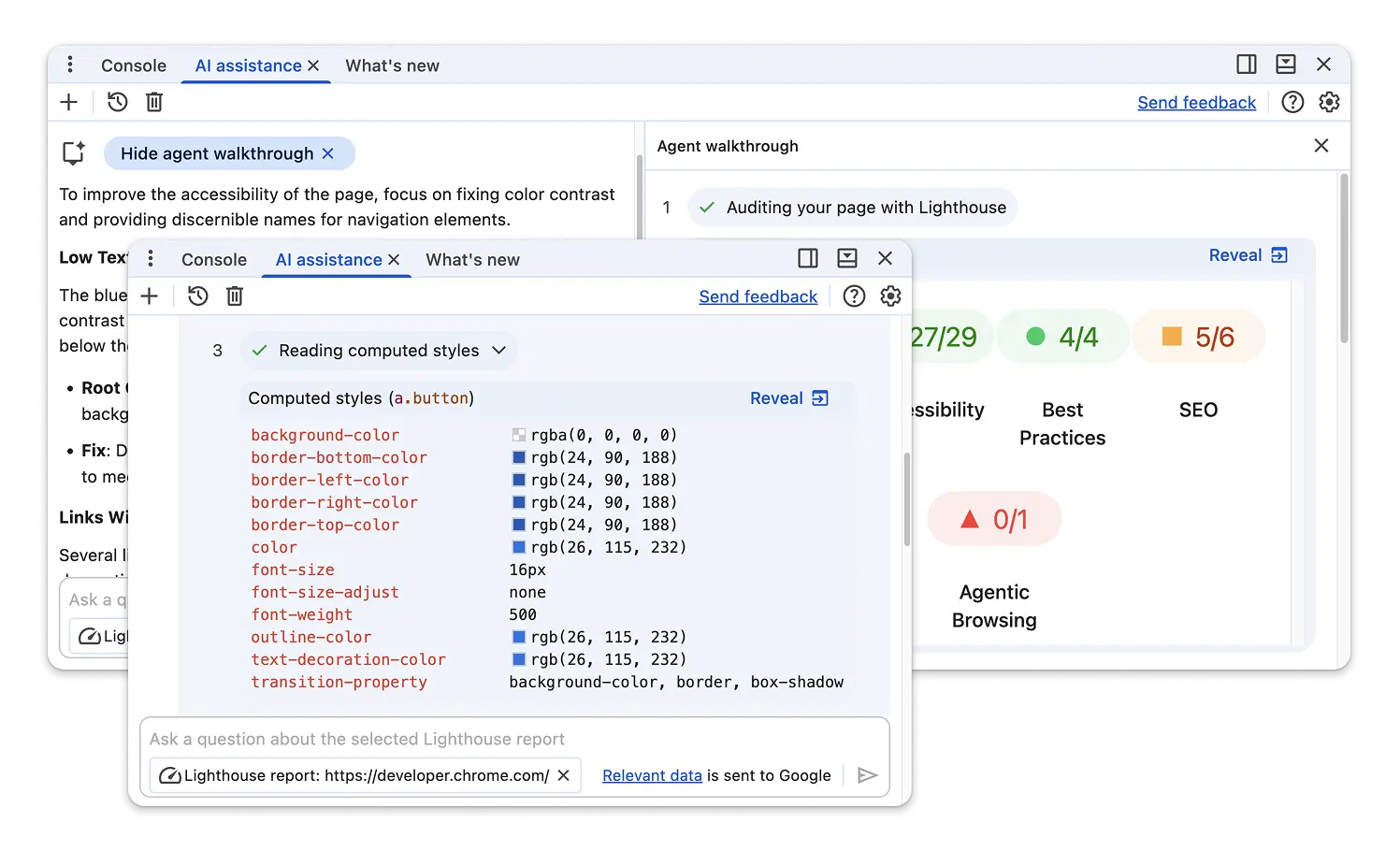Click the send message arrow icon

point(867,775)
